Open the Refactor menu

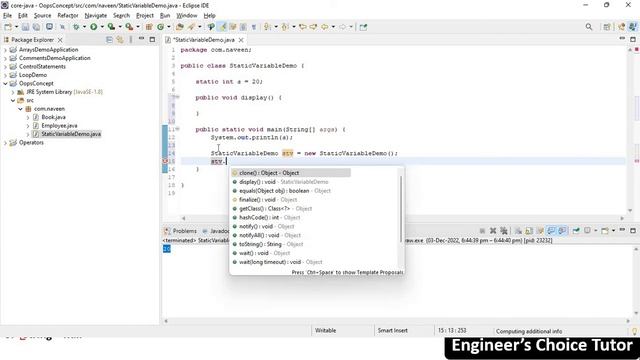[68, 16]
